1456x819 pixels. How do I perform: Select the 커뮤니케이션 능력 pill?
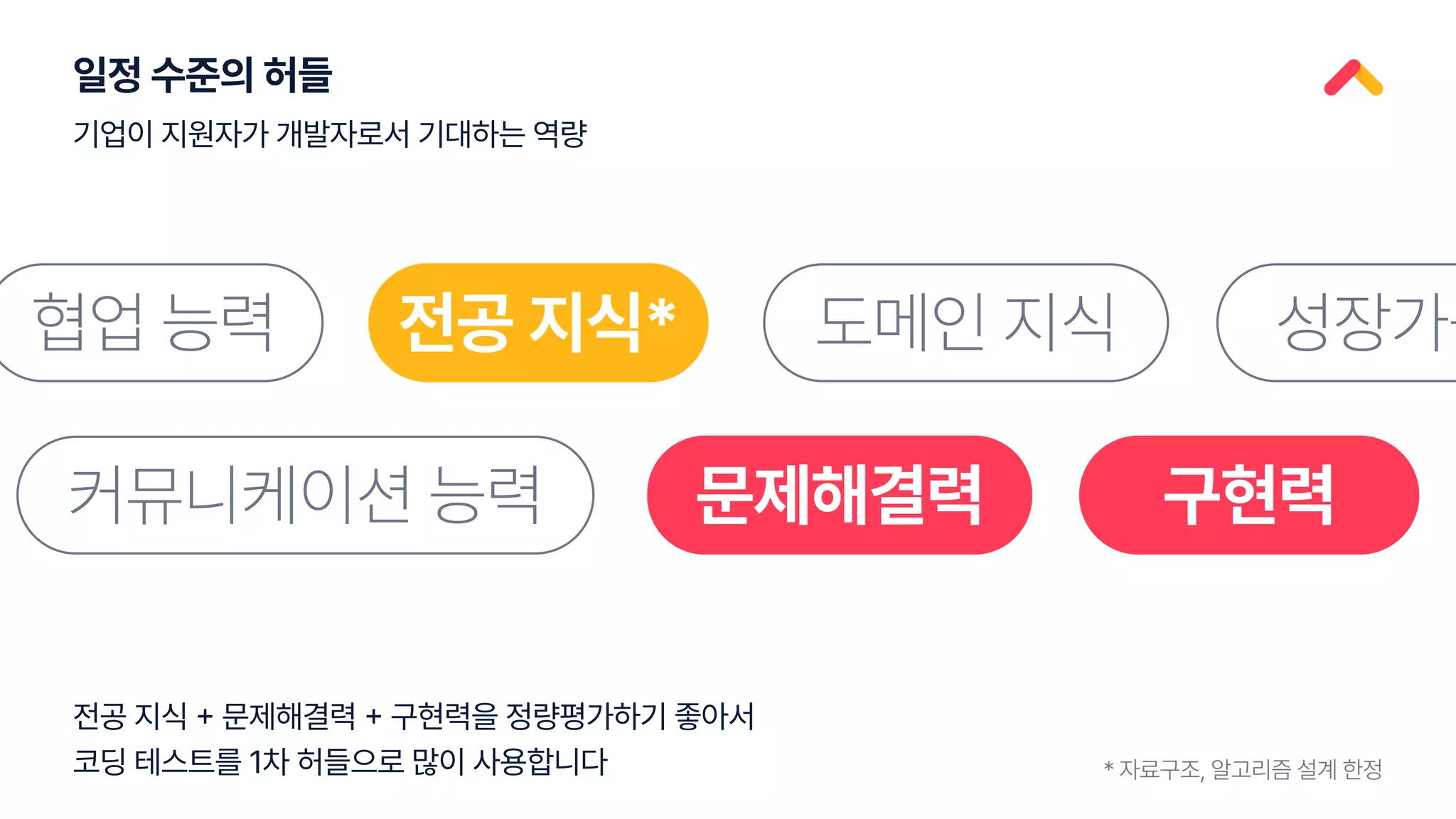[305, 495]
